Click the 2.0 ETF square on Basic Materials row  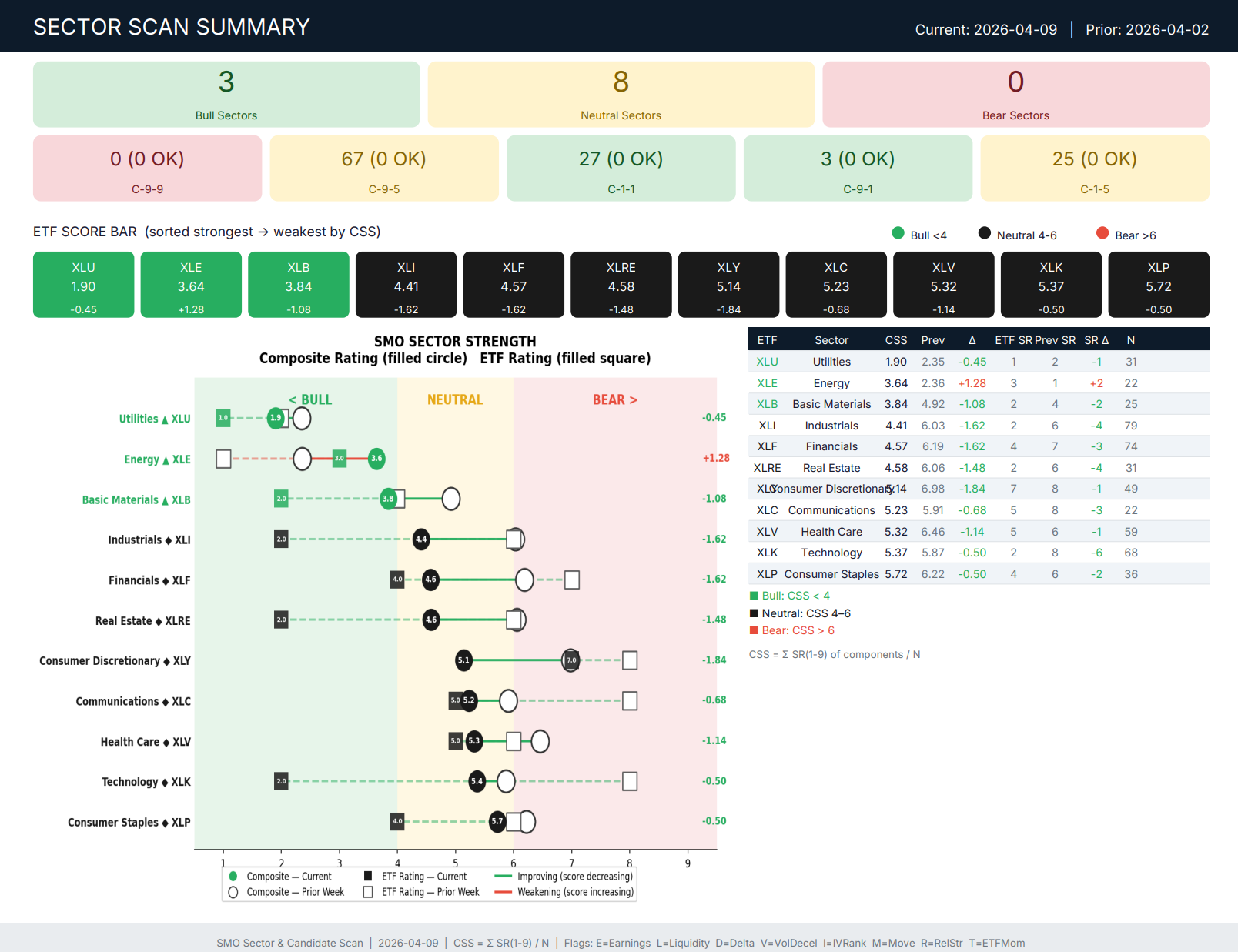pyautogui.click(x=282, y=499)
